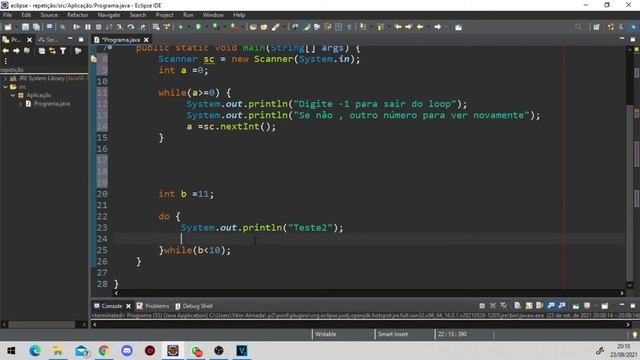This screenshot has width=640, height=360.
Task: Collapse the Aplicação package node
Action: coord(13,95)
